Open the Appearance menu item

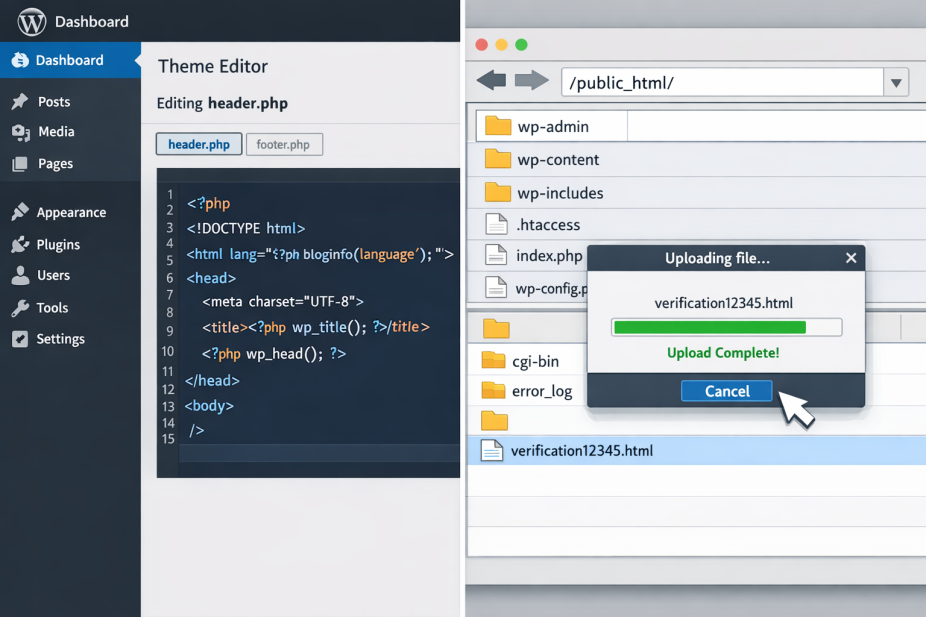tap(71, 212)
